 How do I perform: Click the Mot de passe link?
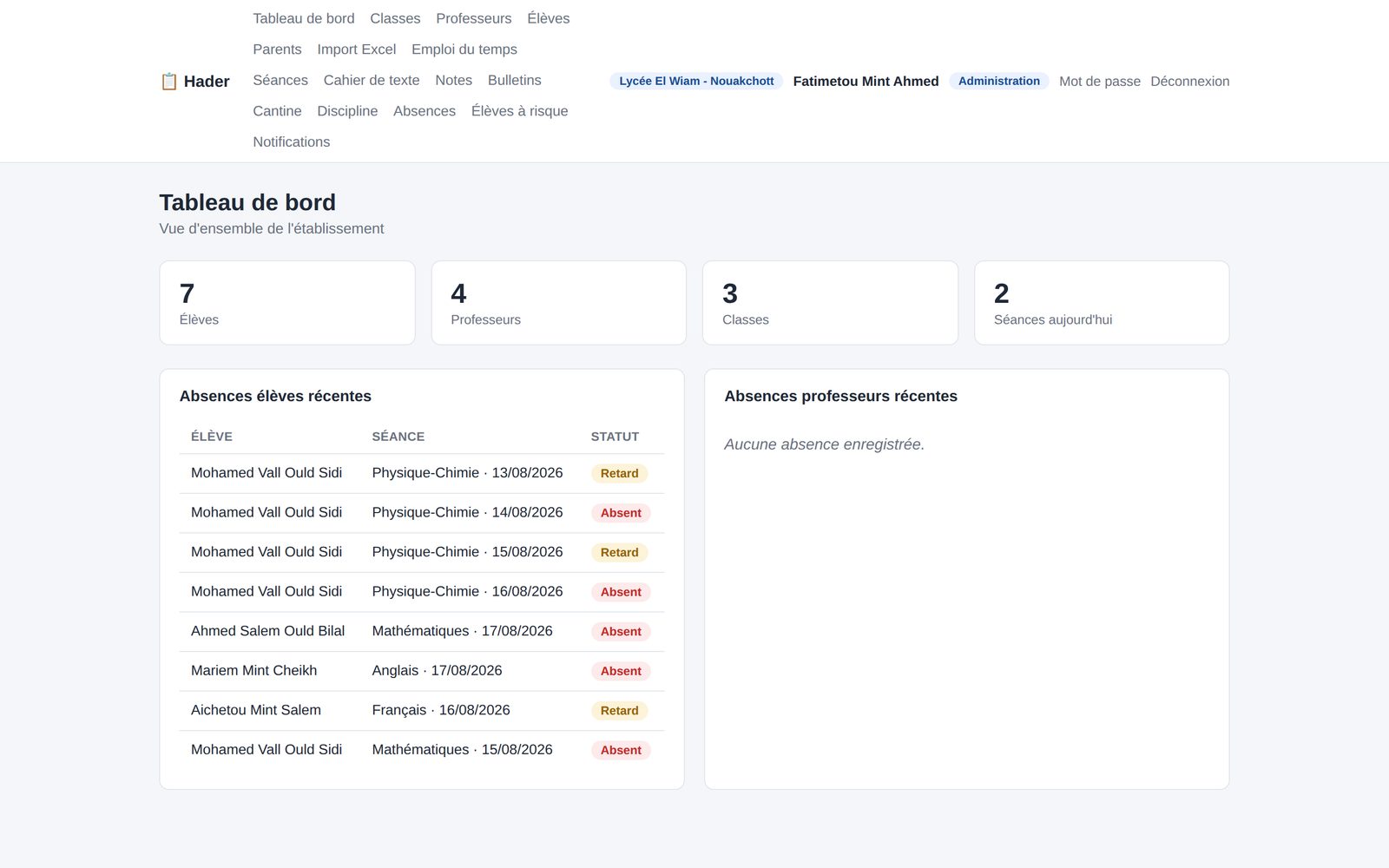1100,82
